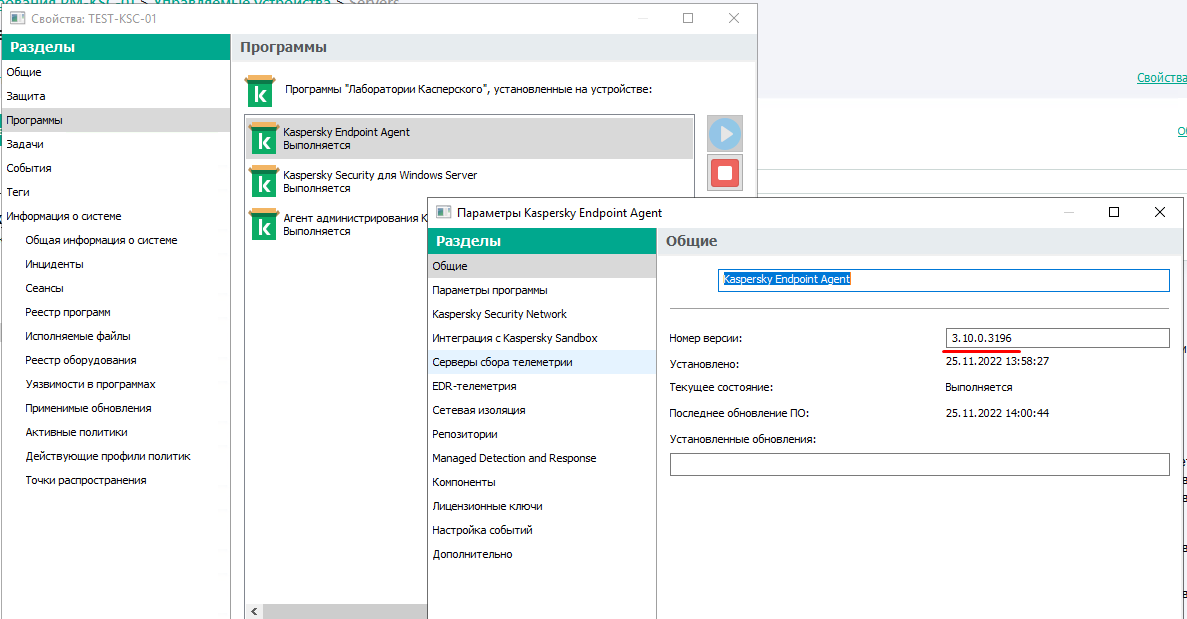Open the Сеансы subsection
Image resolution: width=1187 pixels, height=619 pixels.
point(45,288)
